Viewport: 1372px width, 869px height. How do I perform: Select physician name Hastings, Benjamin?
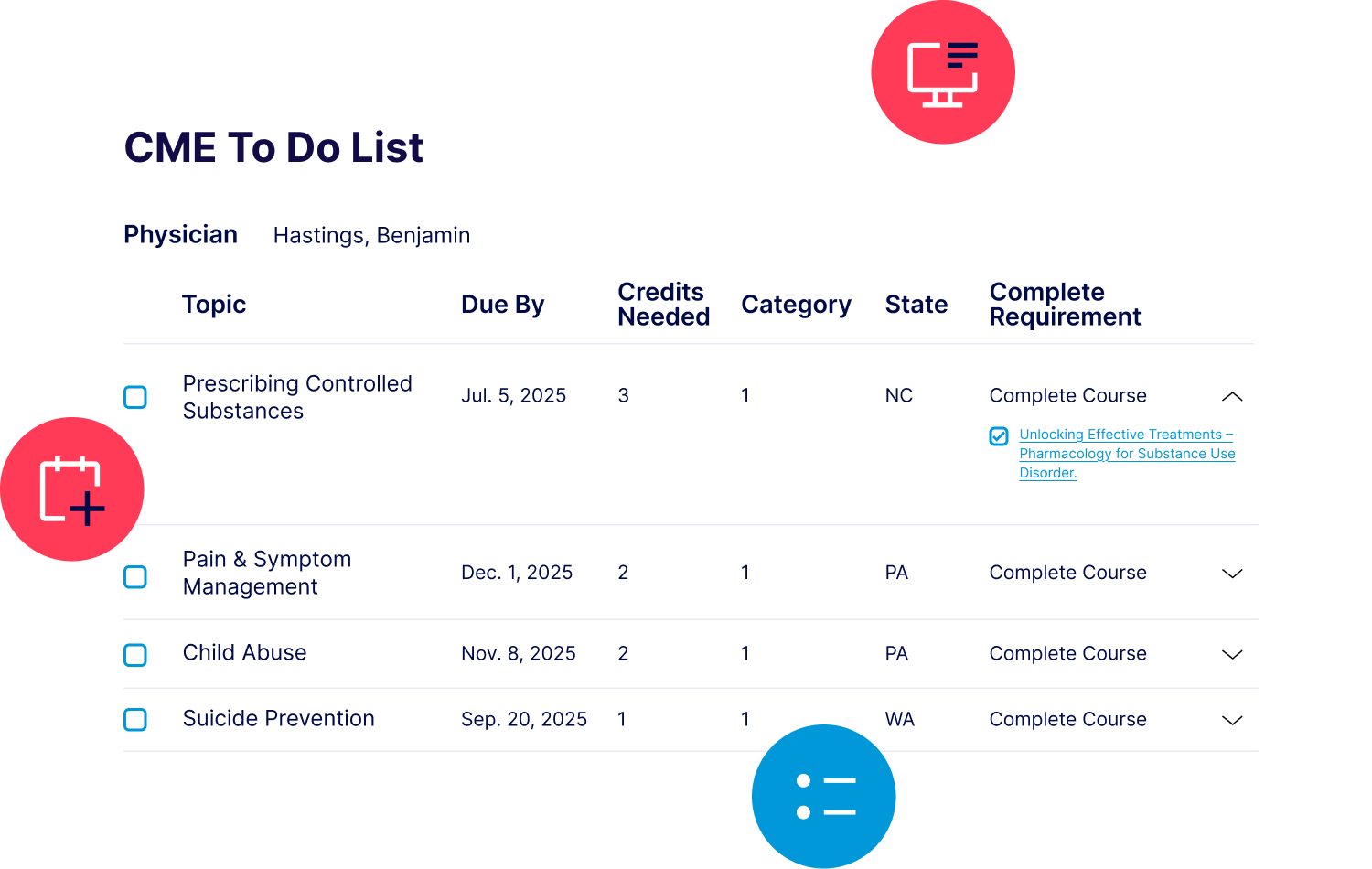[x=371, y=236]
